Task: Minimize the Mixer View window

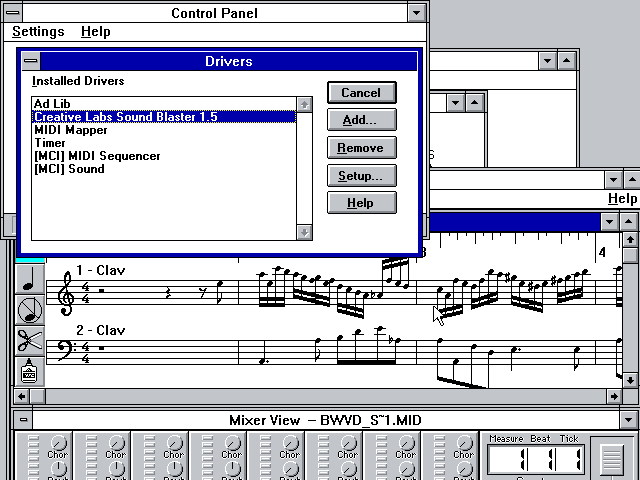Action: (x=628, y=420)
